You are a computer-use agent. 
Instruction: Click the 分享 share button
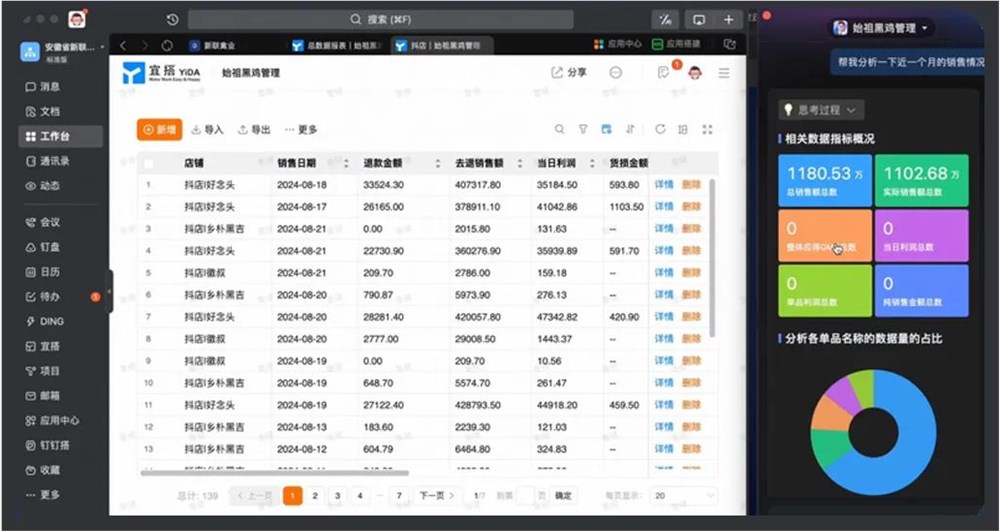coord(569,73)
